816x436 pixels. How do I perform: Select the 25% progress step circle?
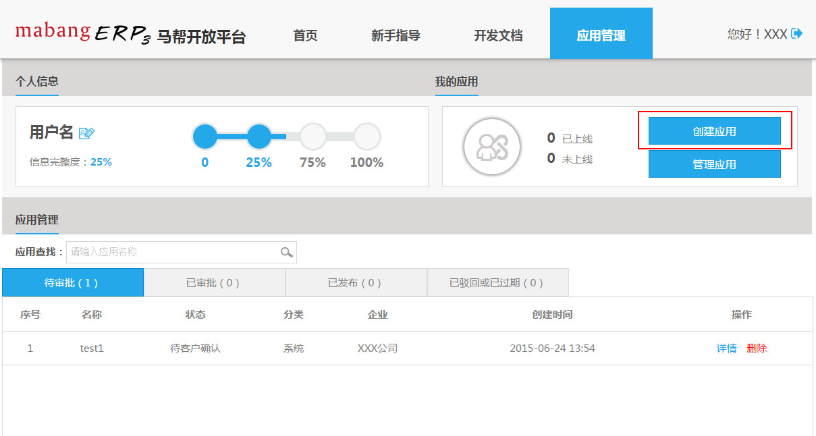259,136
